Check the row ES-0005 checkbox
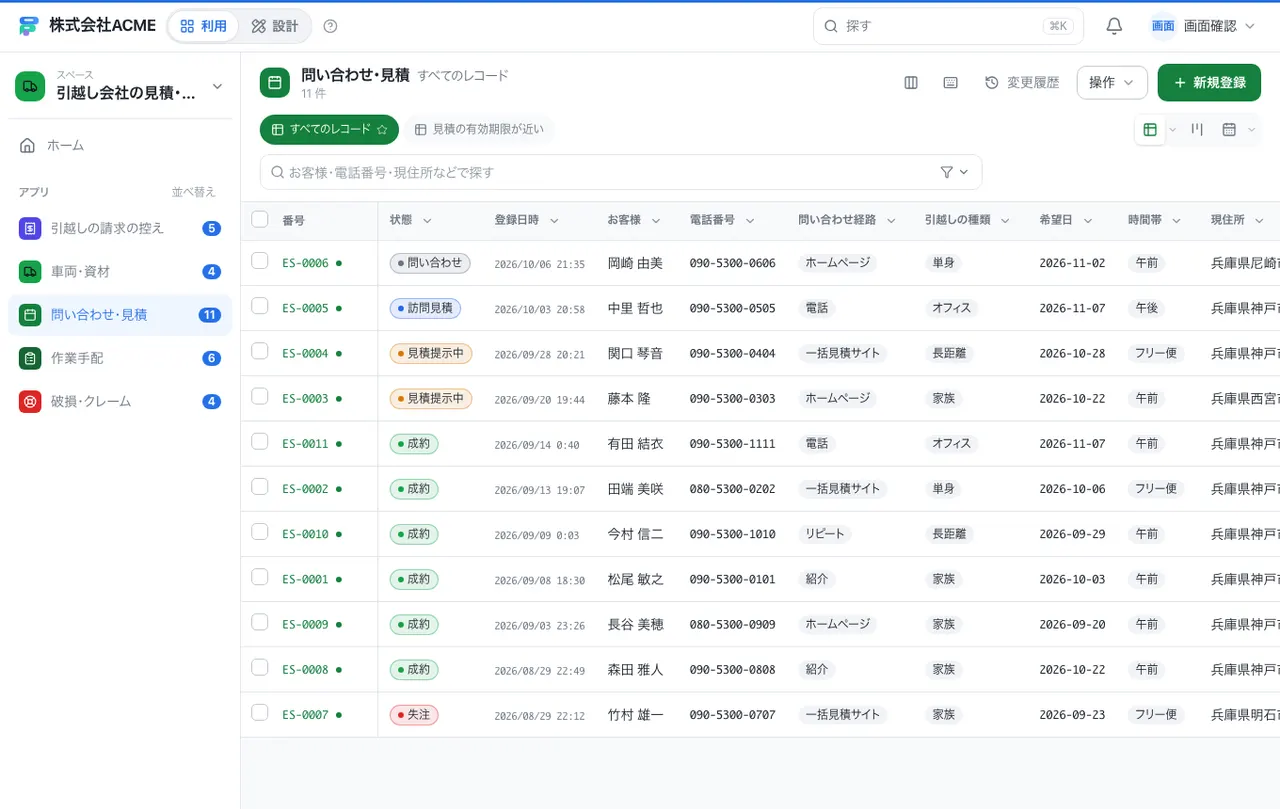Screen dimensions: 1280x809 (x=260, y=306)
